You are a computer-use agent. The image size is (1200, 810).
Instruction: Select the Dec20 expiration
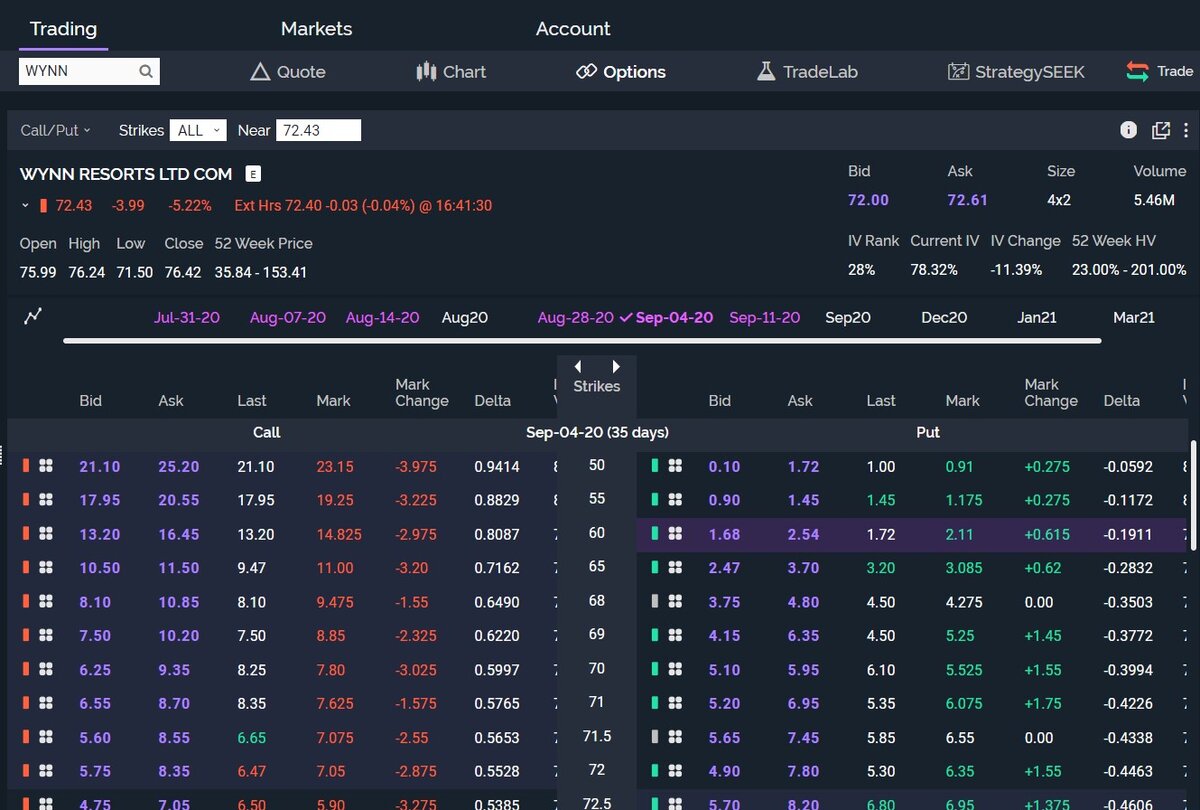coord(944,317)
